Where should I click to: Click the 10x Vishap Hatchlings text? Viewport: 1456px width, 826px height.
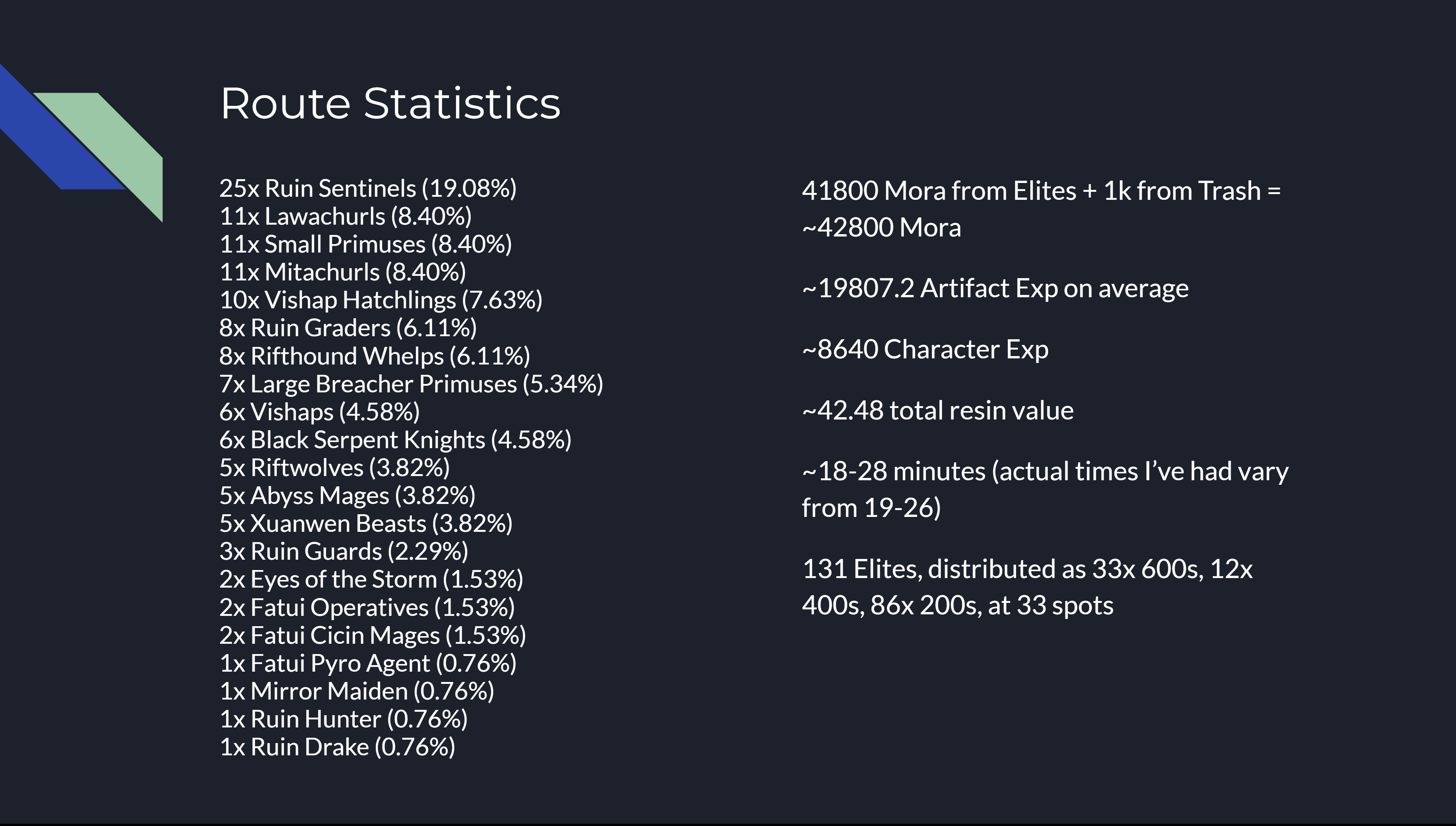tap(380, 300)
